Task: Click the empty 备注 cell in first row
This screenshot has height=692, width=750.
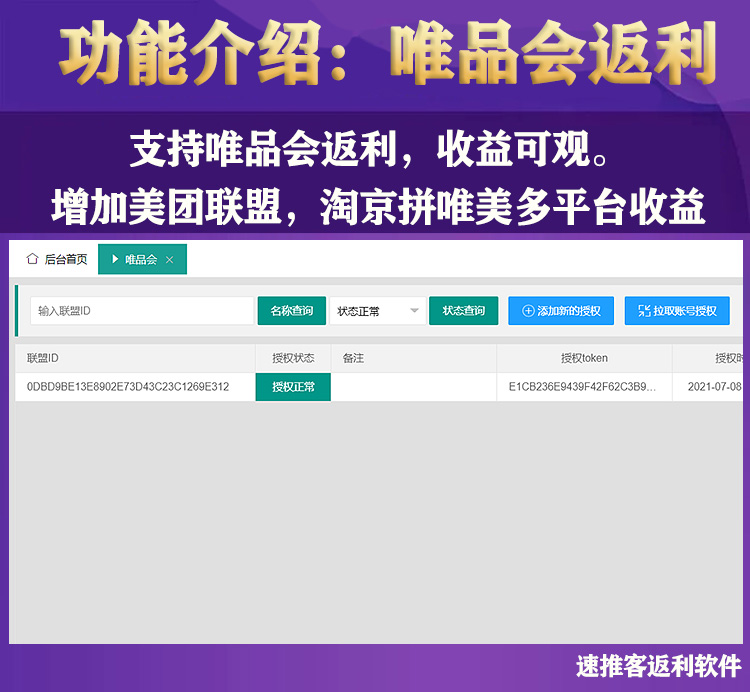Action: [x=414, y=387]
